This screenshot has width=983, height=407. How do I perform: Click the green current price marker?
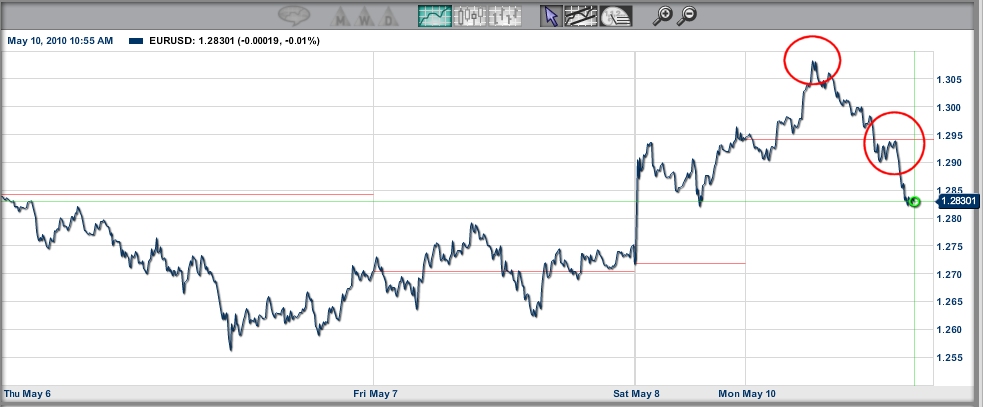(x=915, y=202)
